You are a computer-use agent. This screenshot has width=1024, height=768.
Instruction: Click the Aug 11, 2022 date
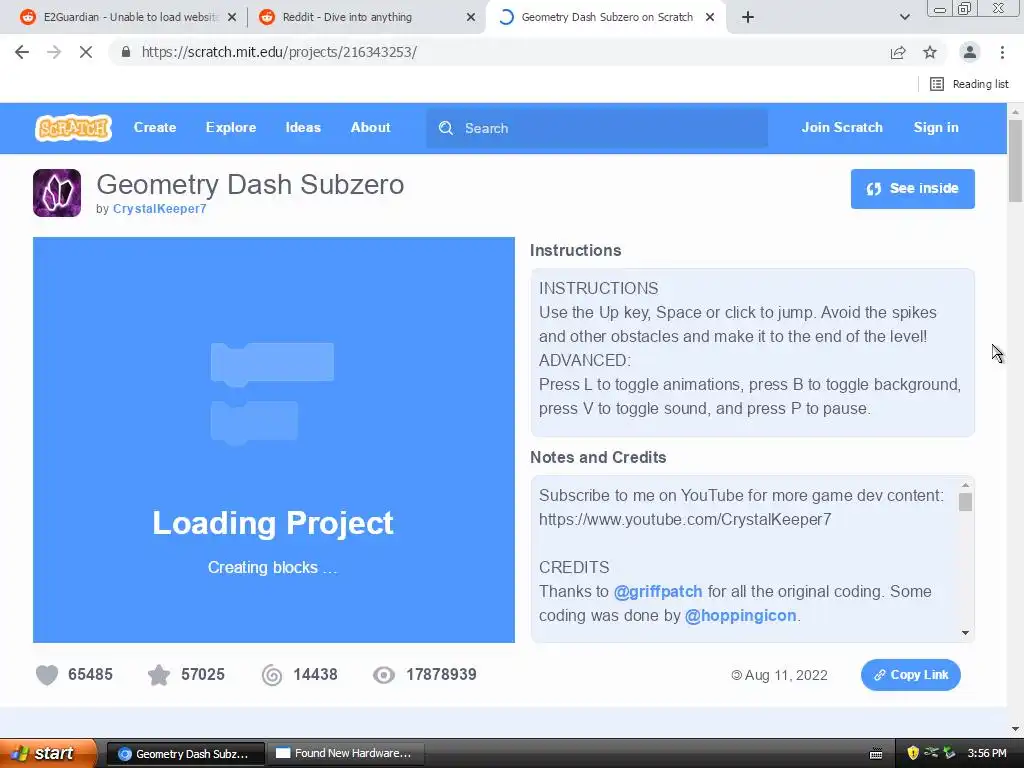point(786,675)
